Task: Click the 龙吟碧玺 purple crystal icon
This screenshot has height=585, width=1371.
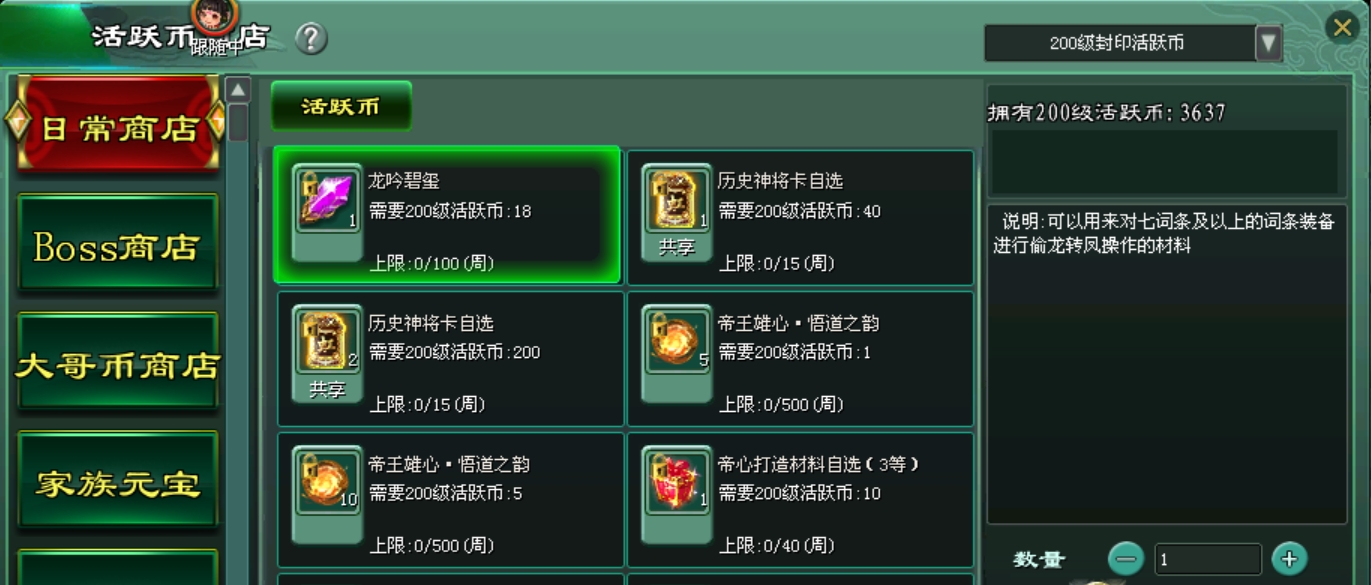Action: (328, 199)
